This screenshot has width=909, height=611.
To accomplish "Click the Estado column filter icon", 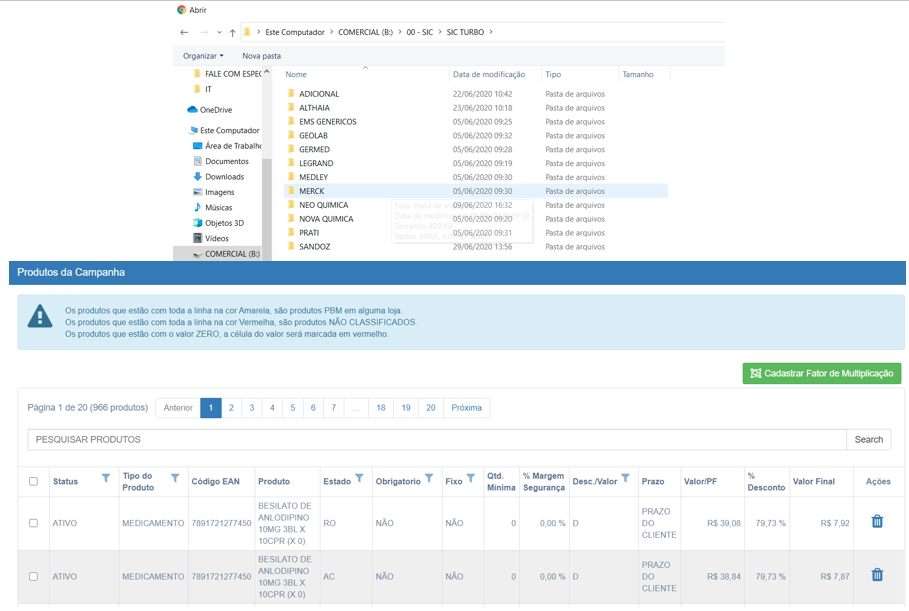I will click(360, 479).
